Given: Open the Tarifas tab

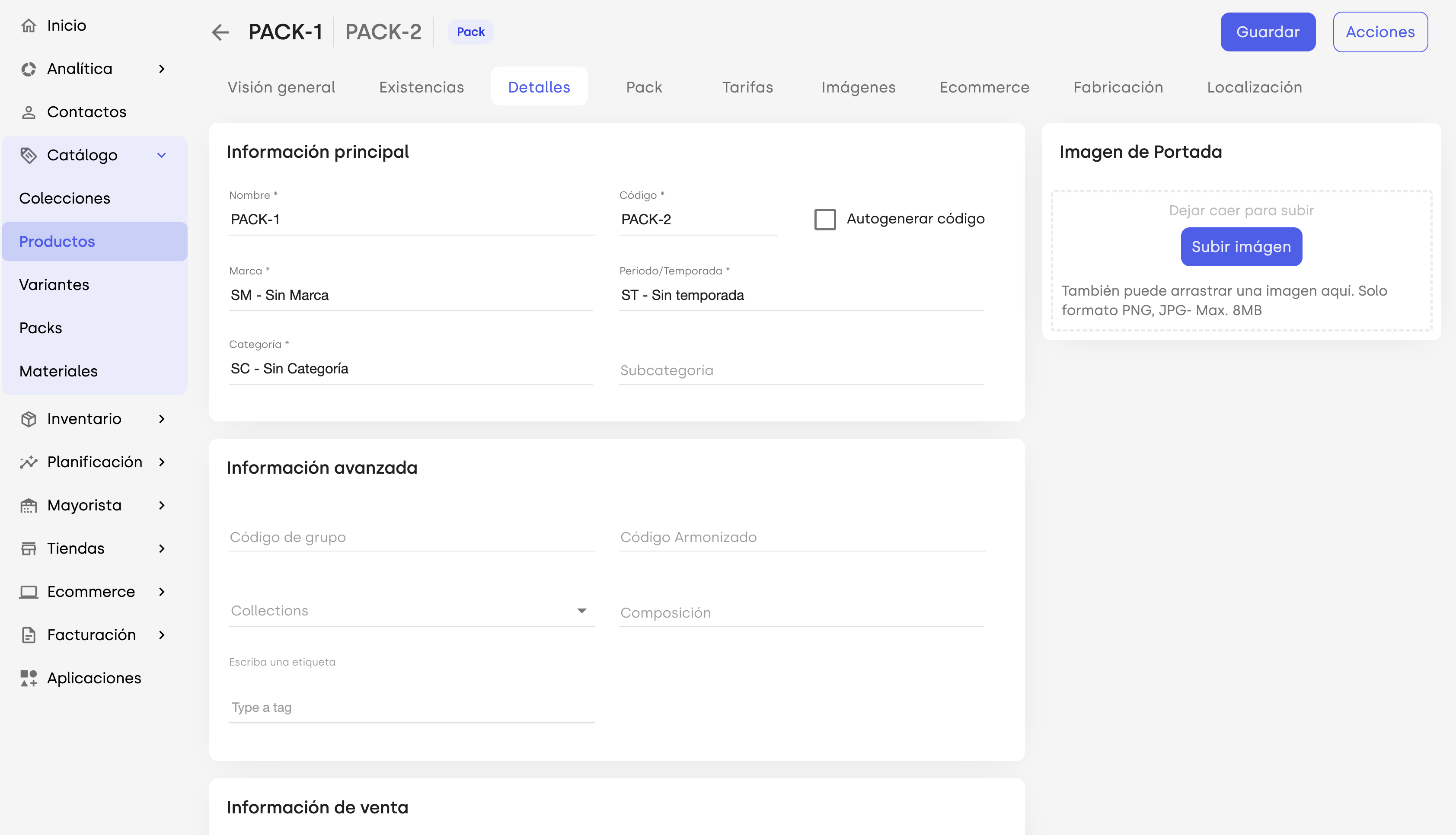Looking at the screenshot, I should click(x=747, y=86).
